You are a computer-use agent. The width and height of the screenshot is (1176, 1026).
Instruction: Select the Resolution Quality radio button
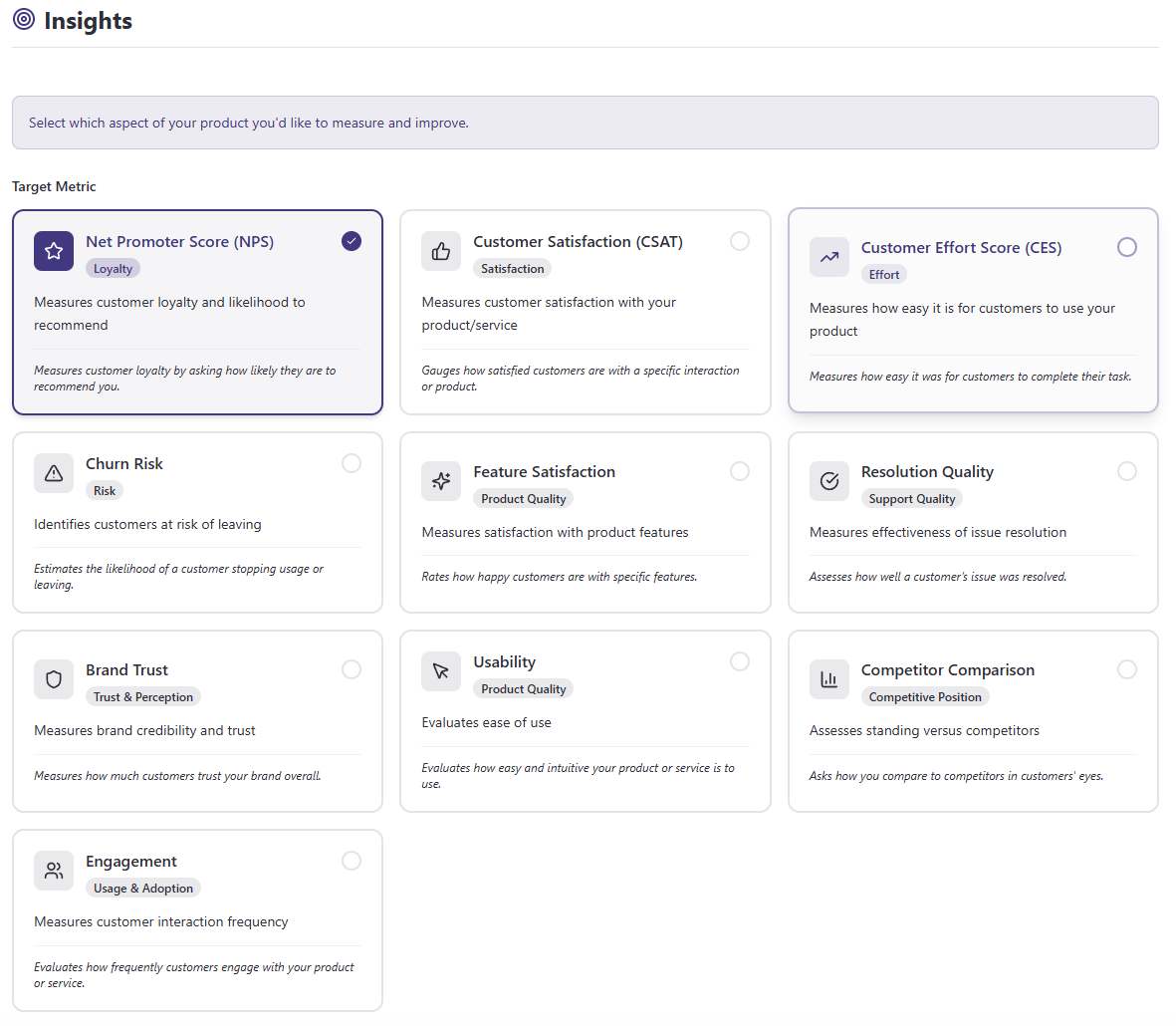click(1126, 471)
